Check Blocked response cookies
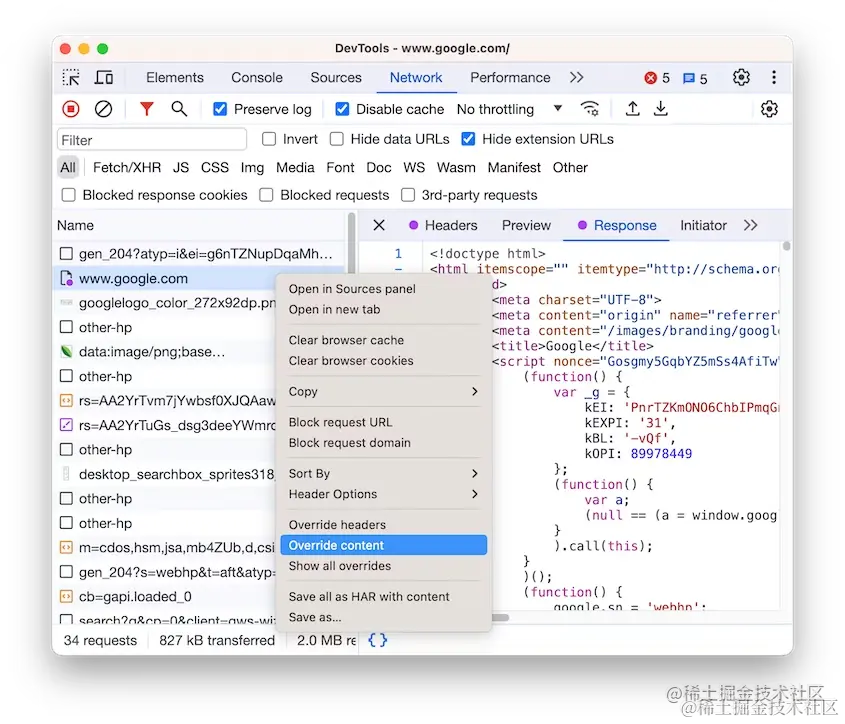 tap(68, 195)
